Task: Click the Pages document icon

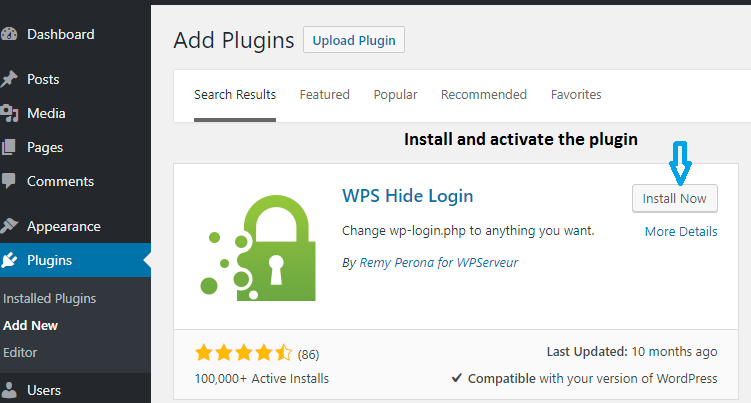Action: 9,147
